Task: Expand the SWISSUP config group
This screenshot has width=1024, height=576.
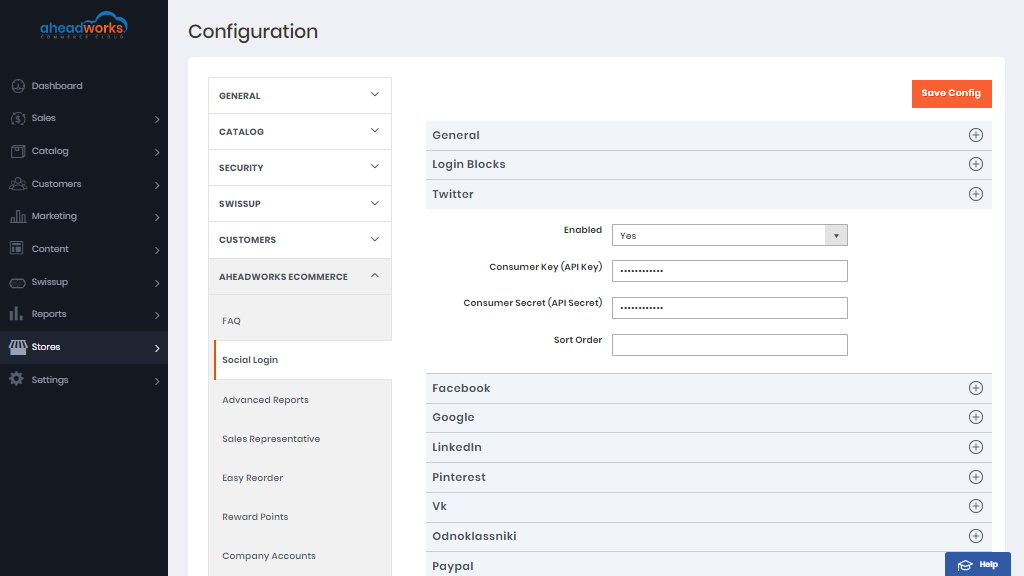Action: pos(300,203)
